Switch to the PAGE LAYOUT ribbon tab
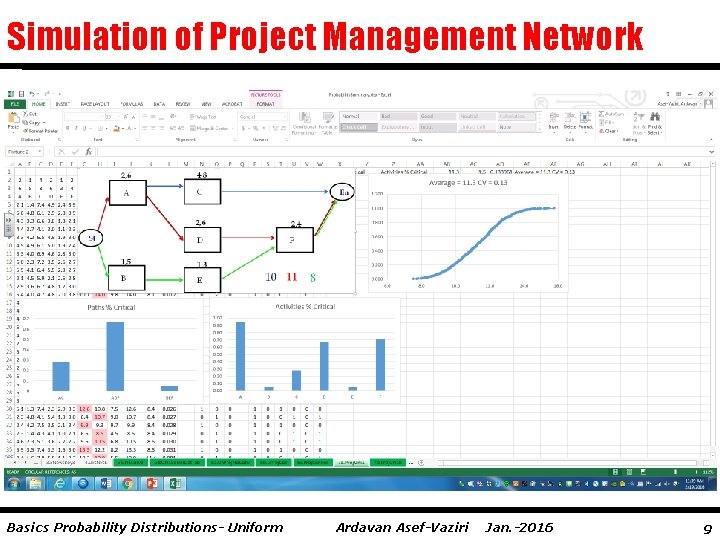Screen dimensions: 720x540 pyautogui.click(x=94, y=104)
